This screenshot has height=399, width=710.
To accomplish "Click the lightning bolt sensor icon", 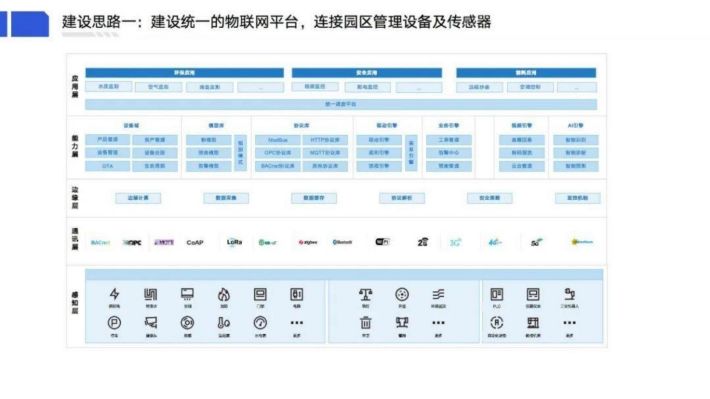I will tap(114, 294).
